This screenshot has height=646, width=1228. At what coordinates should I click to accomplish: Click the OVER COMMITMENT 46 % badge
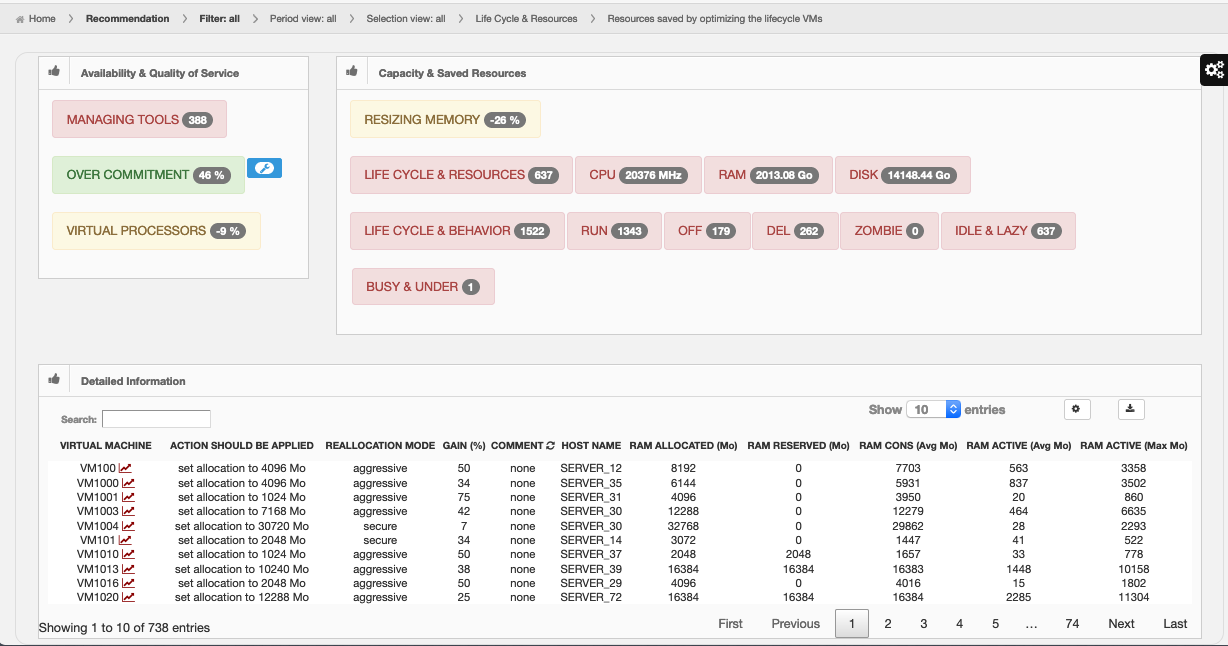coord(148,174)
